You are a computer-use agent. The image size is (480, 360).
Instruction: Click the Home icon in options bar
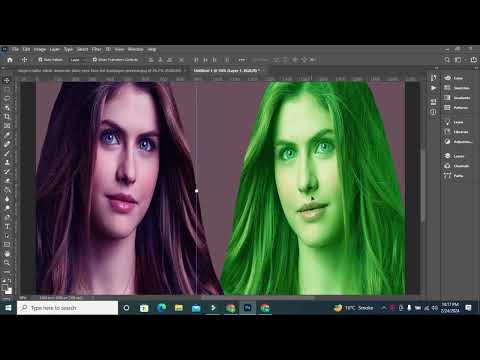(10, 60)
